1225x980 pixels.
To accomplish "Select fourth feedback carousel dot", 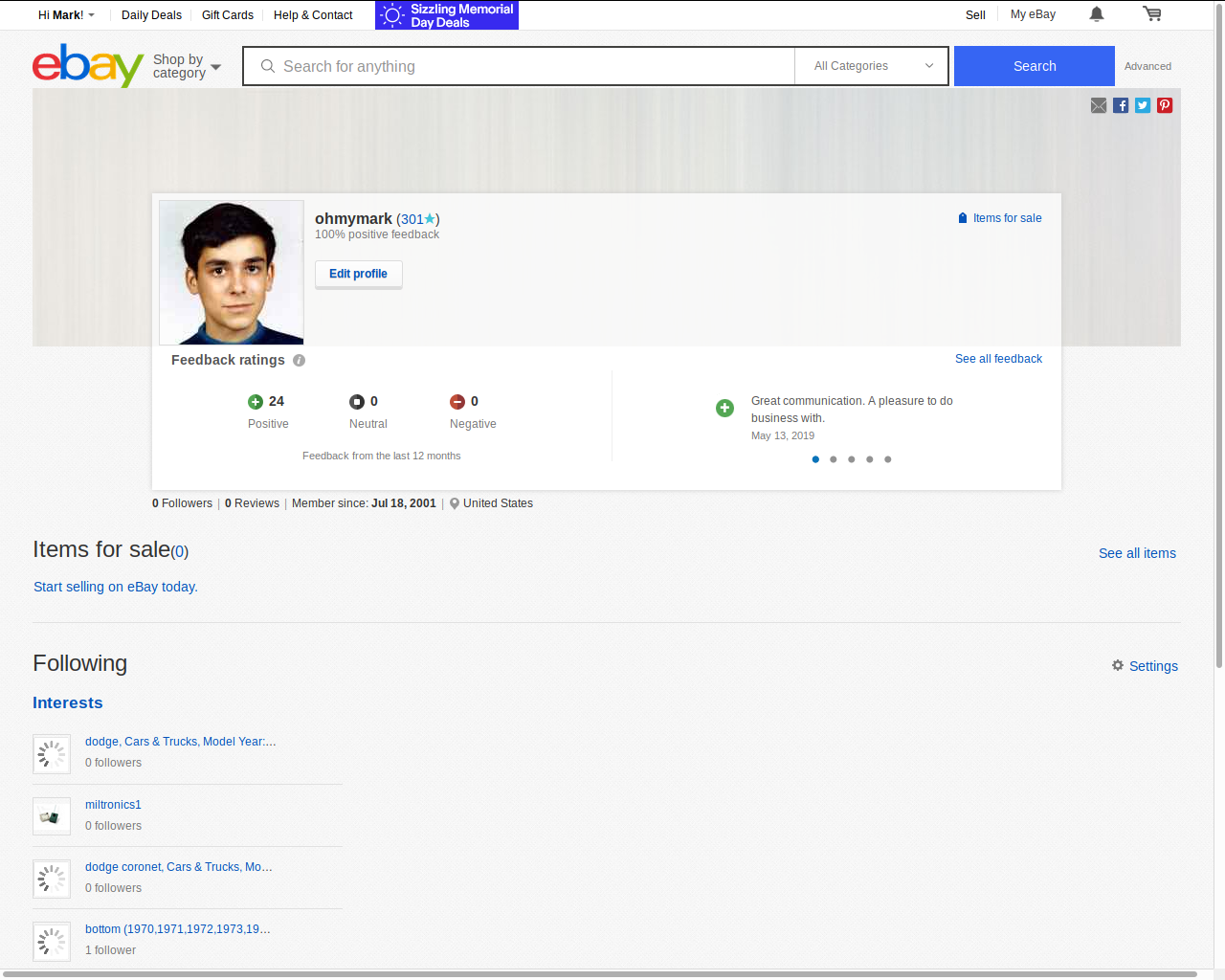I will 870,459.
